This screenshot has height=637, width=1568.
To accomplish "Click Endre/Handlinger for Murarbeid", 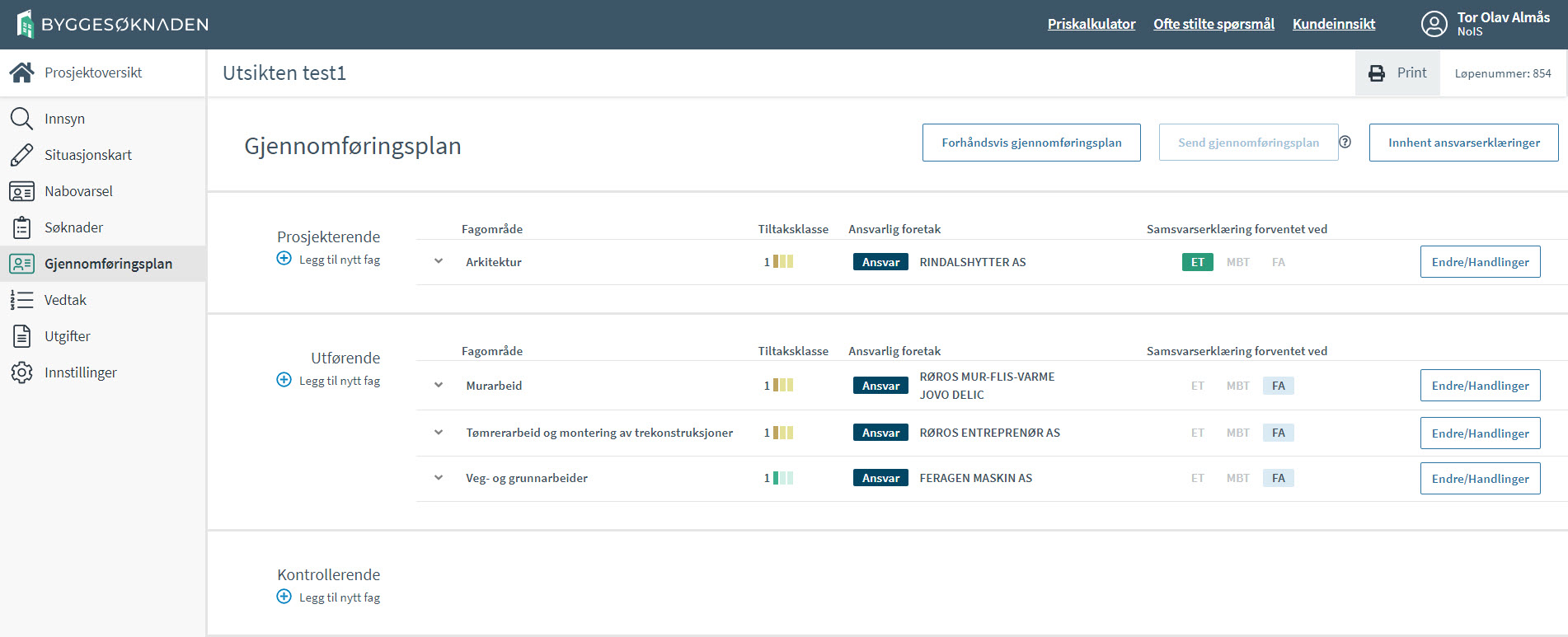I will (1480, 386).
